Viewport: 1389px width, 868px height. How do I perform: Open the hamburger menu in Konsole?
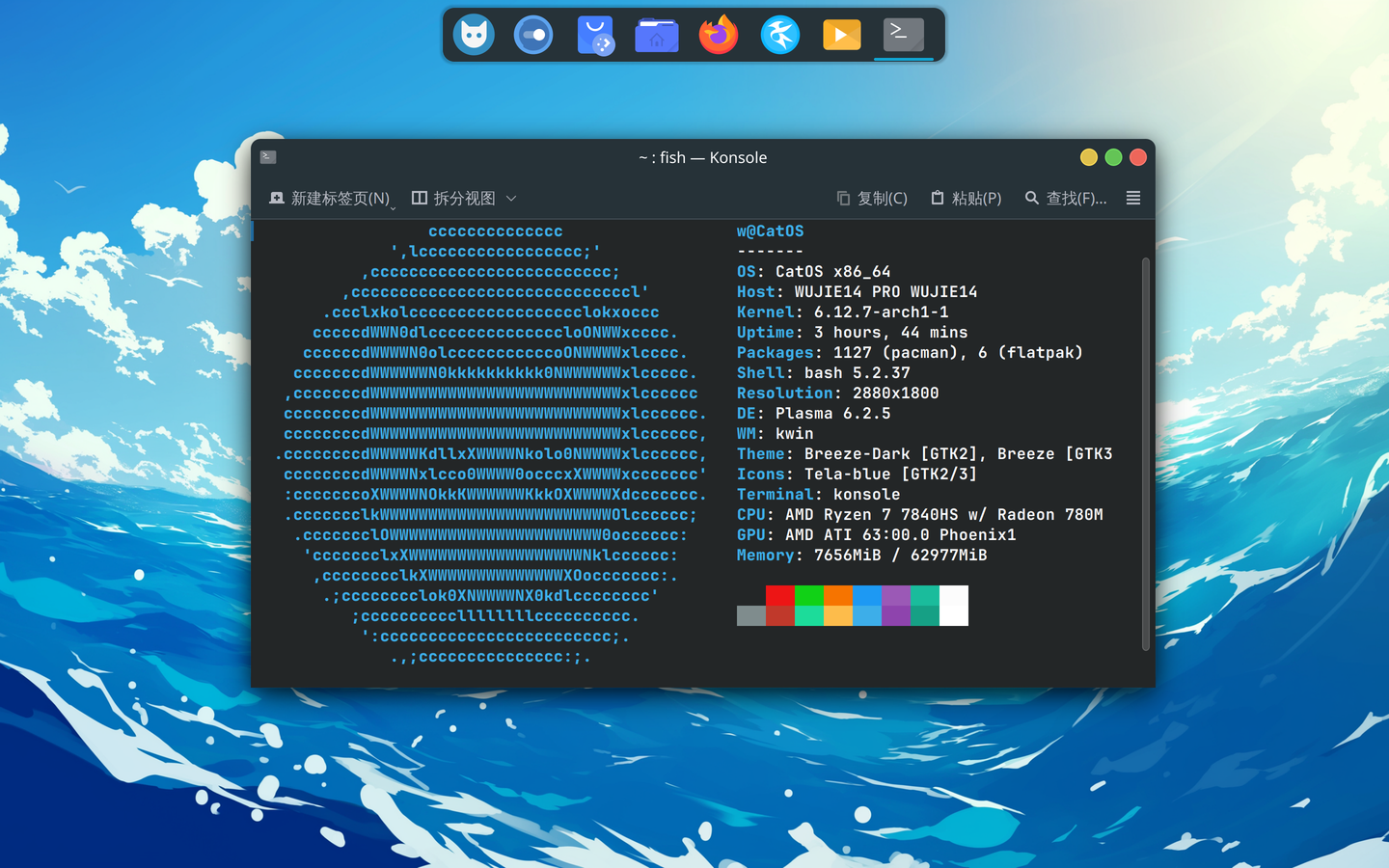tap(1132, 198)
